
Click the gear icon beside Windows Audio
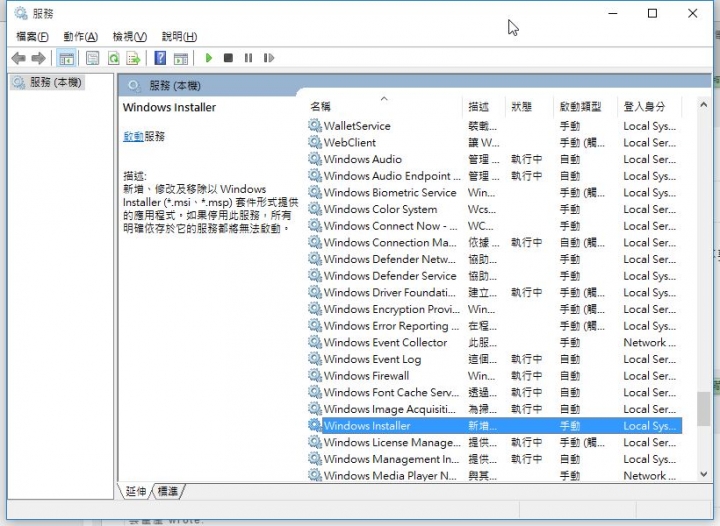pyautogui.click(x=315, y=159)
